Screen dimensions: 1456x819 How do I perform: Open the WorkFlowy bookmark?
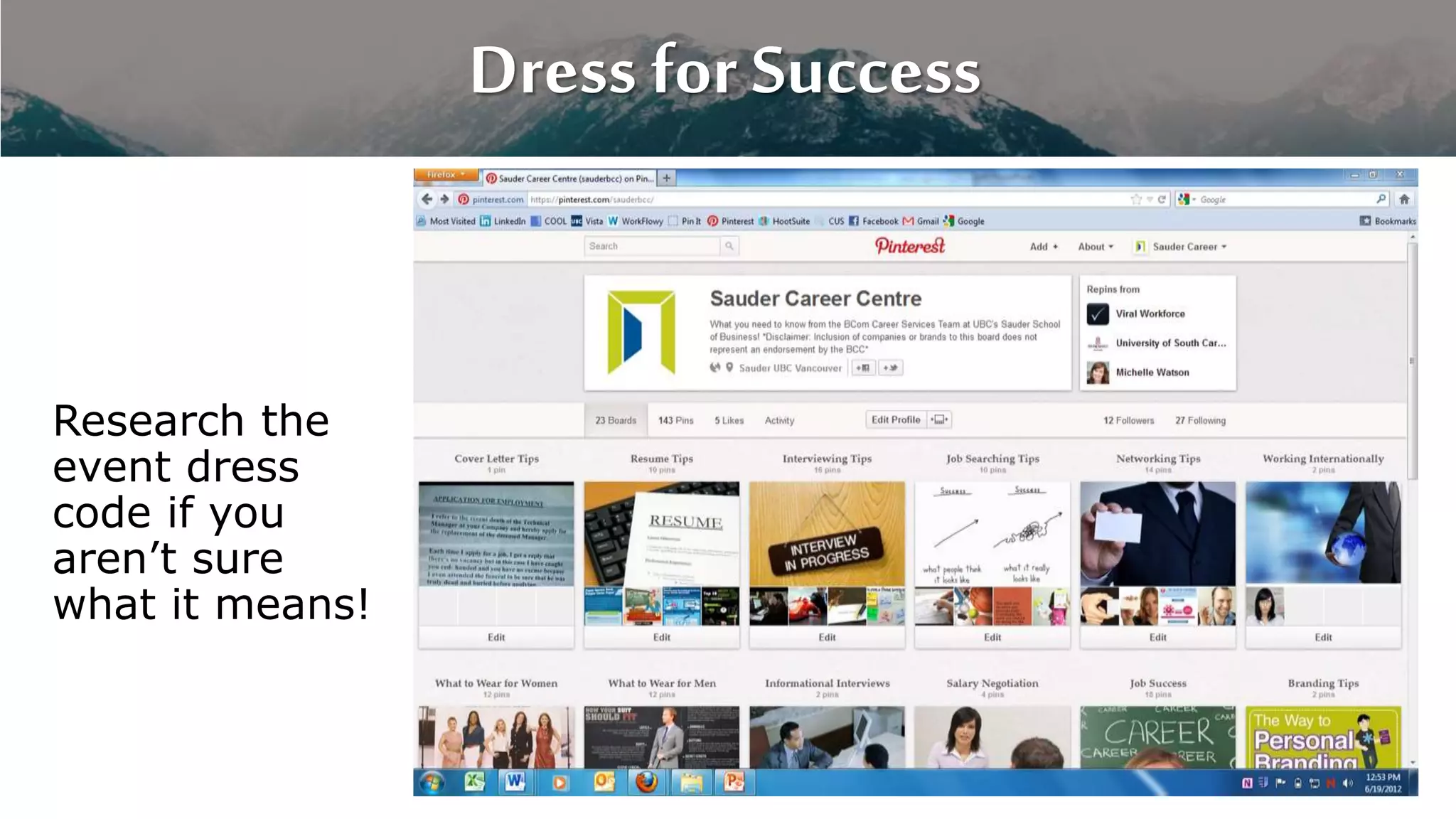pos(636,221)
